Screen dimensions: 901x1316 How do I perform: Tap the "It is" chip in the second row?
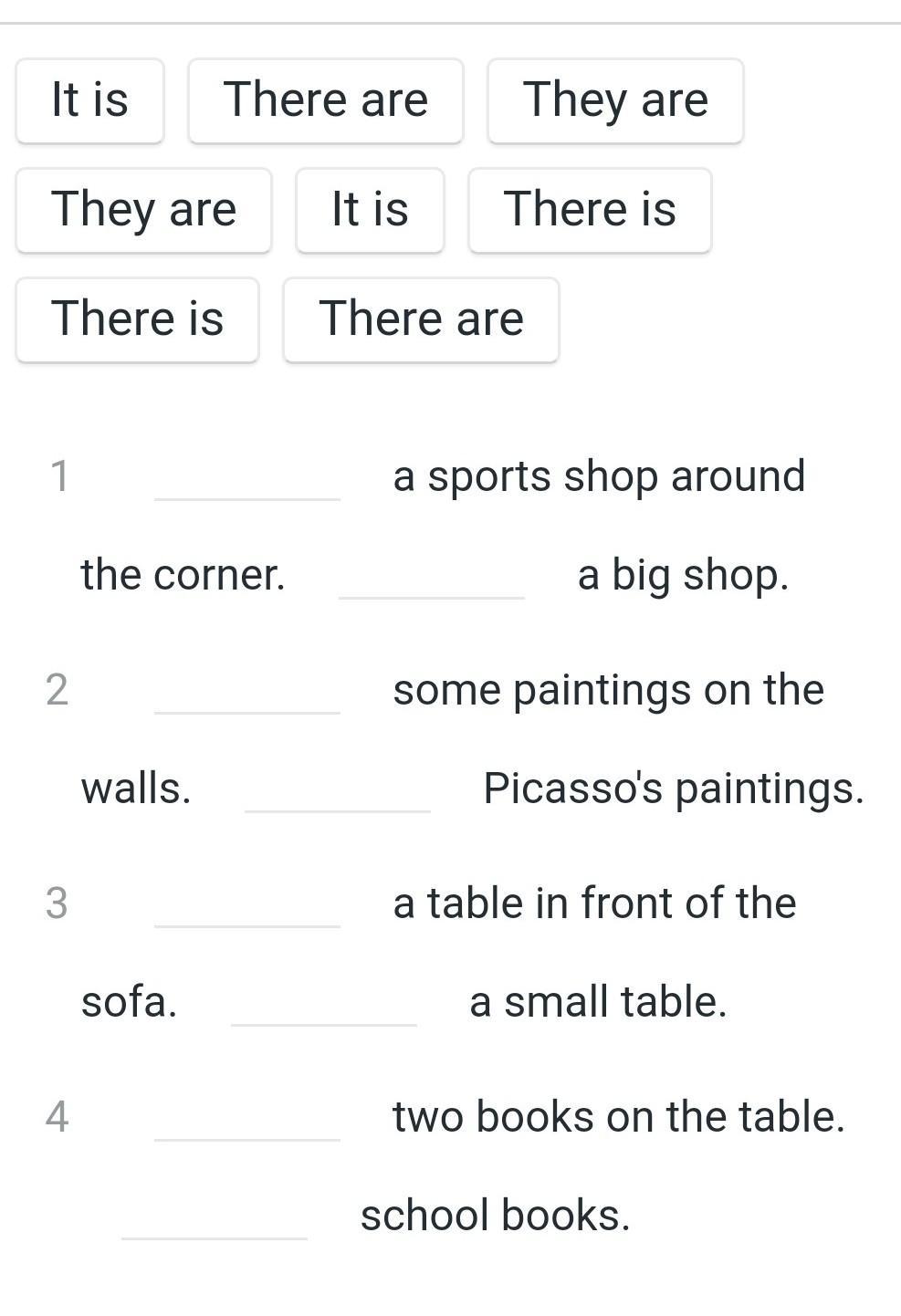pyautogui.click(x=370, y=210)
